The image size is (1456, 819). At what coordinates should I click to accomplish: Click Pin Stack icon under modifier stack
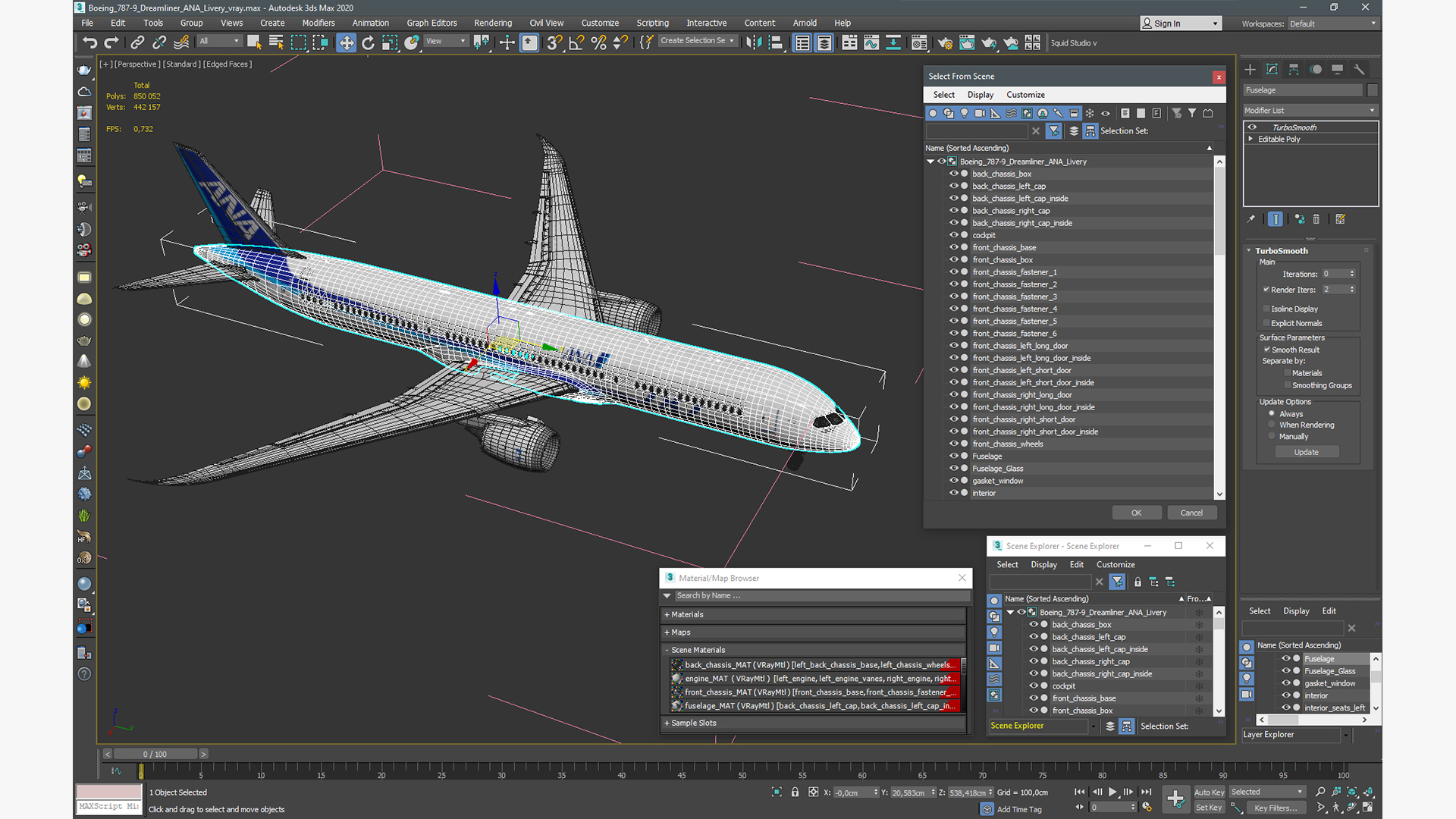click(1251, 219)
